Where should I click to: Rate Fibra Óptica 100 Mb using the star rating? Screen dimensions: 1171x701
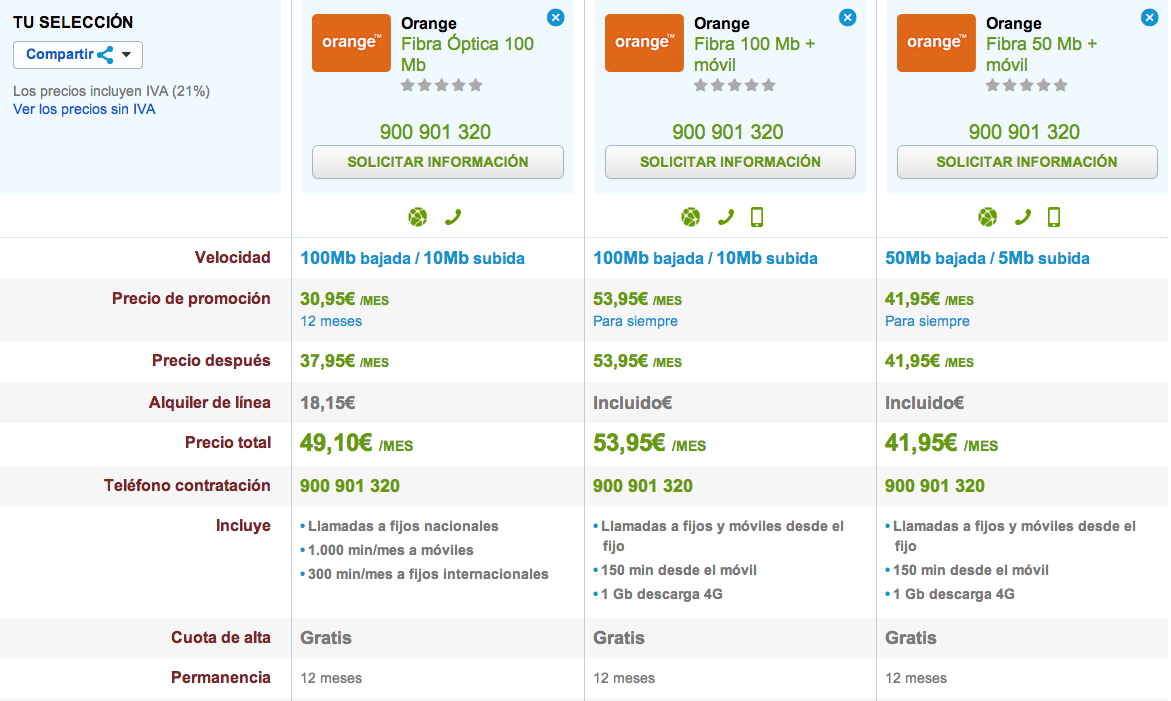(441, 85)
